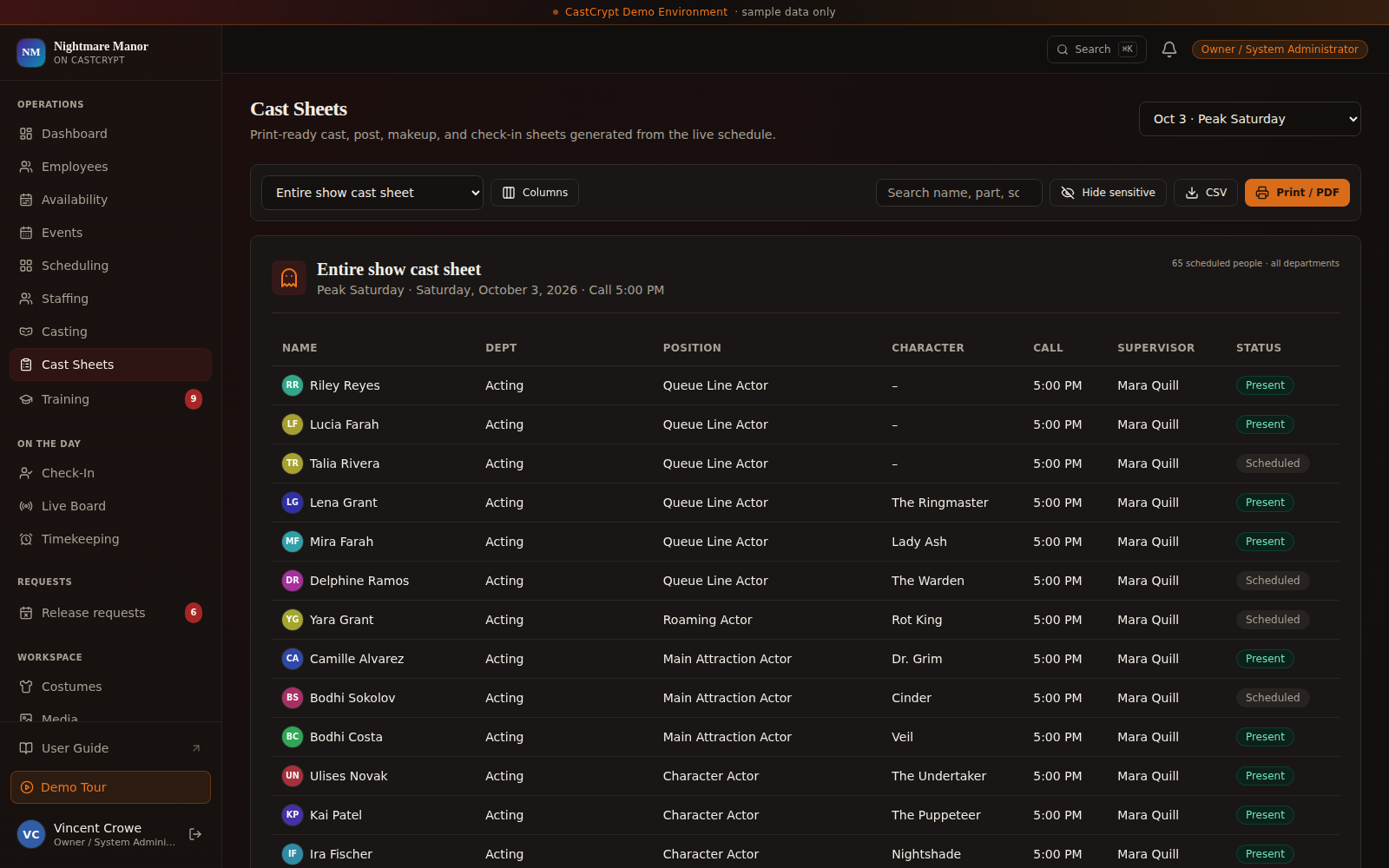Click the Search name, part field

click(x=959, y=193)
